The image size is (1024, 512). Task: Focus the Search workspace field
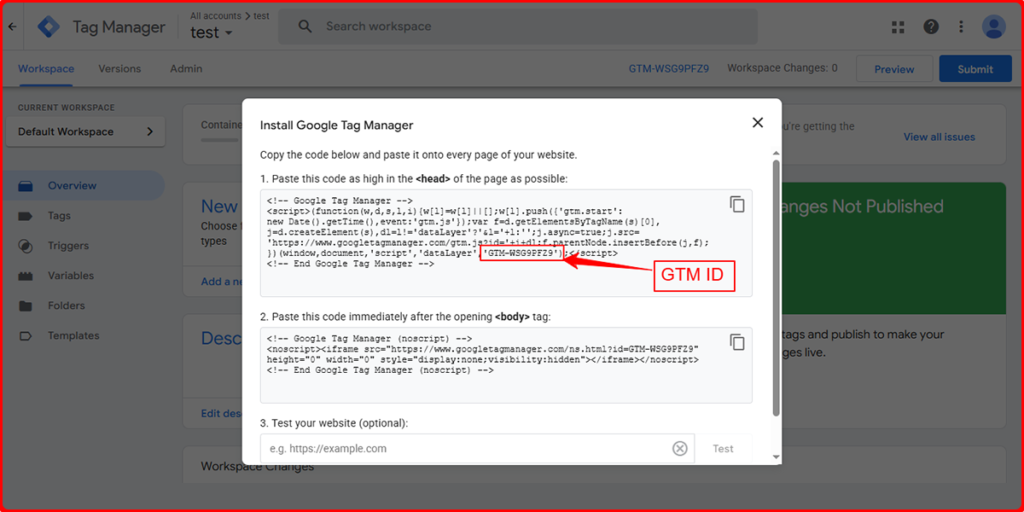(519, 27)
